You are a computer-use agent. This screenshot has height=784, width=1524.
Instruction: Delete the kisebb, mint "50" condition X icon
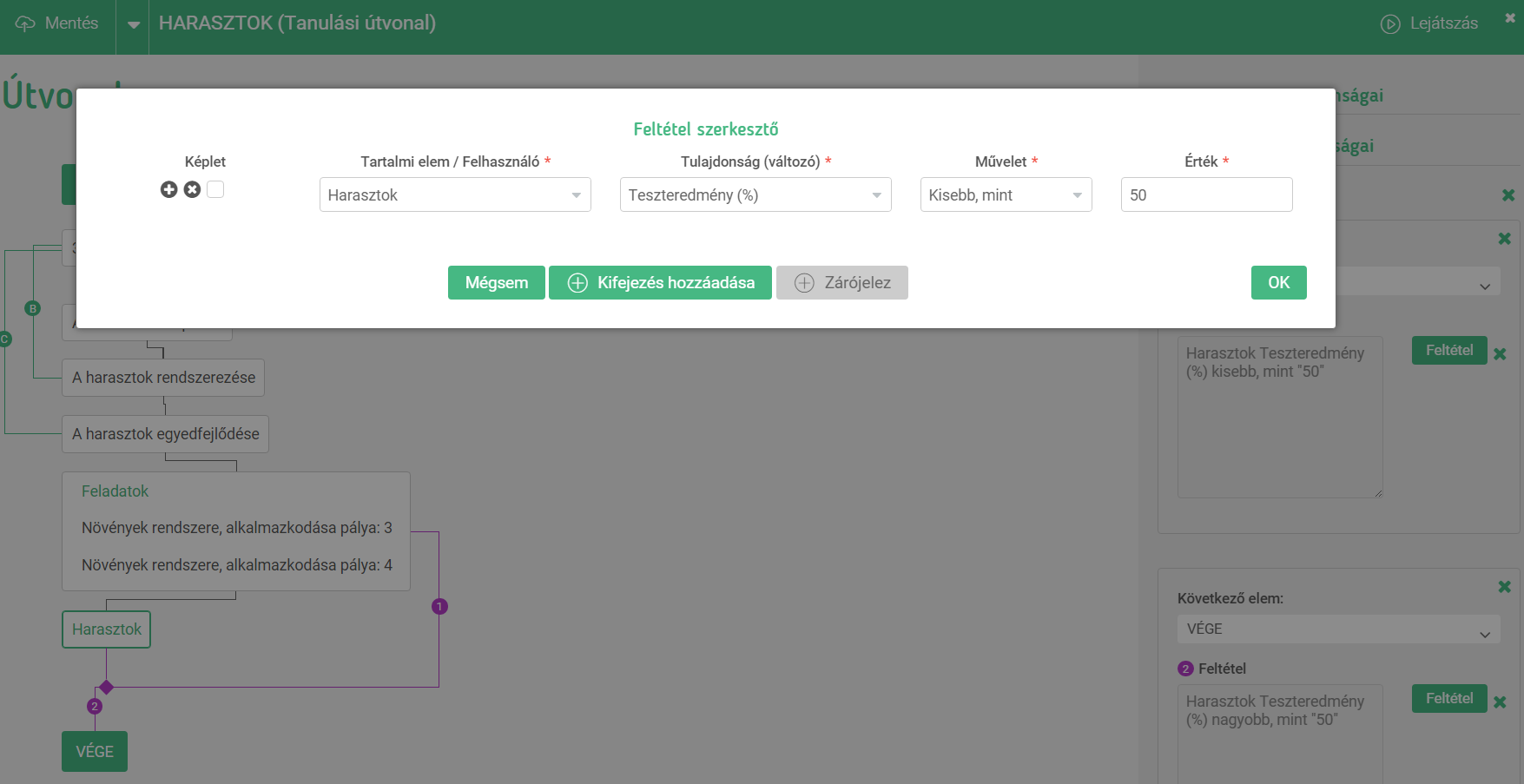[1500, 353]
